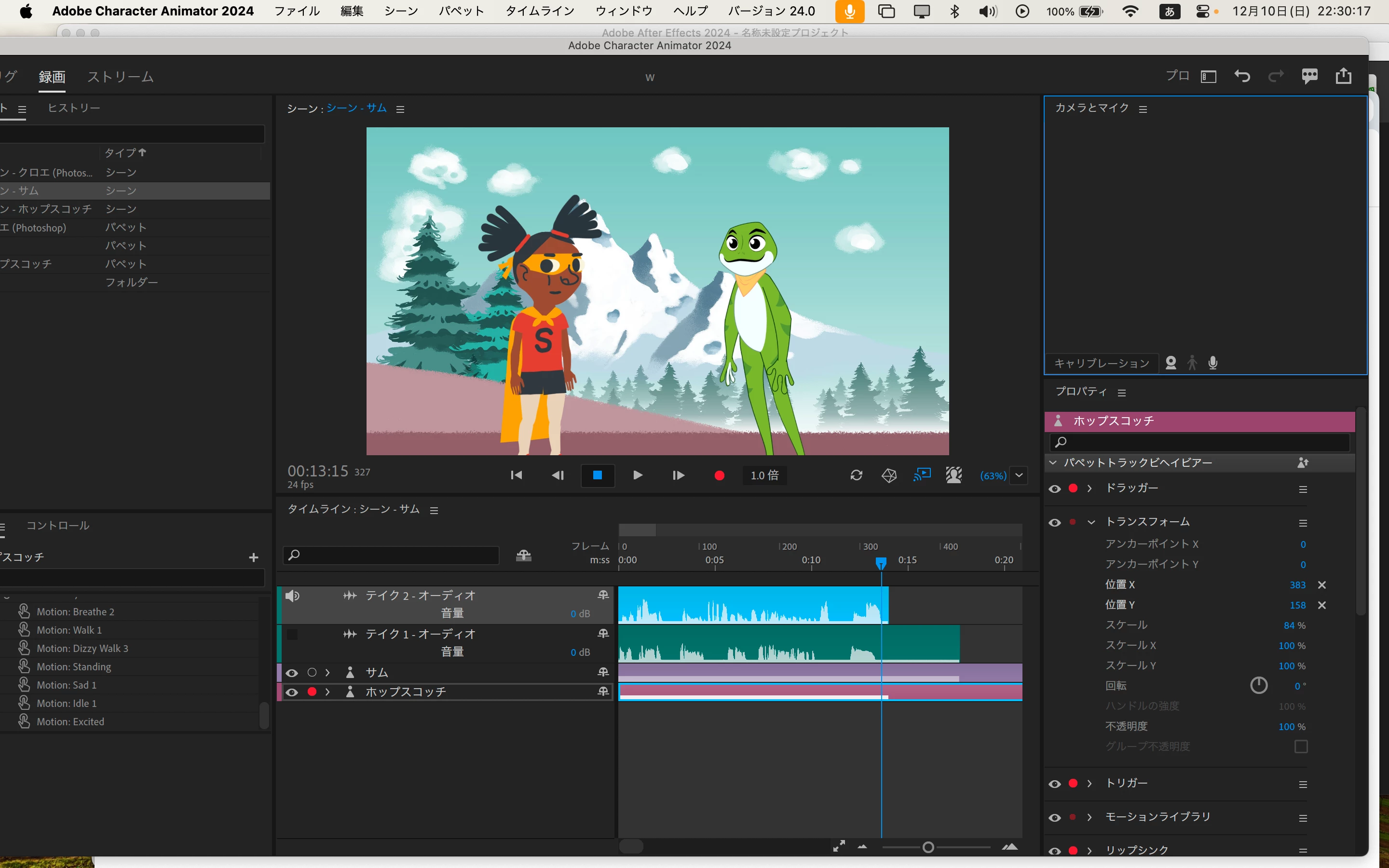
Task: Click the share/export icon at top right
Action: pos(1343,76)
